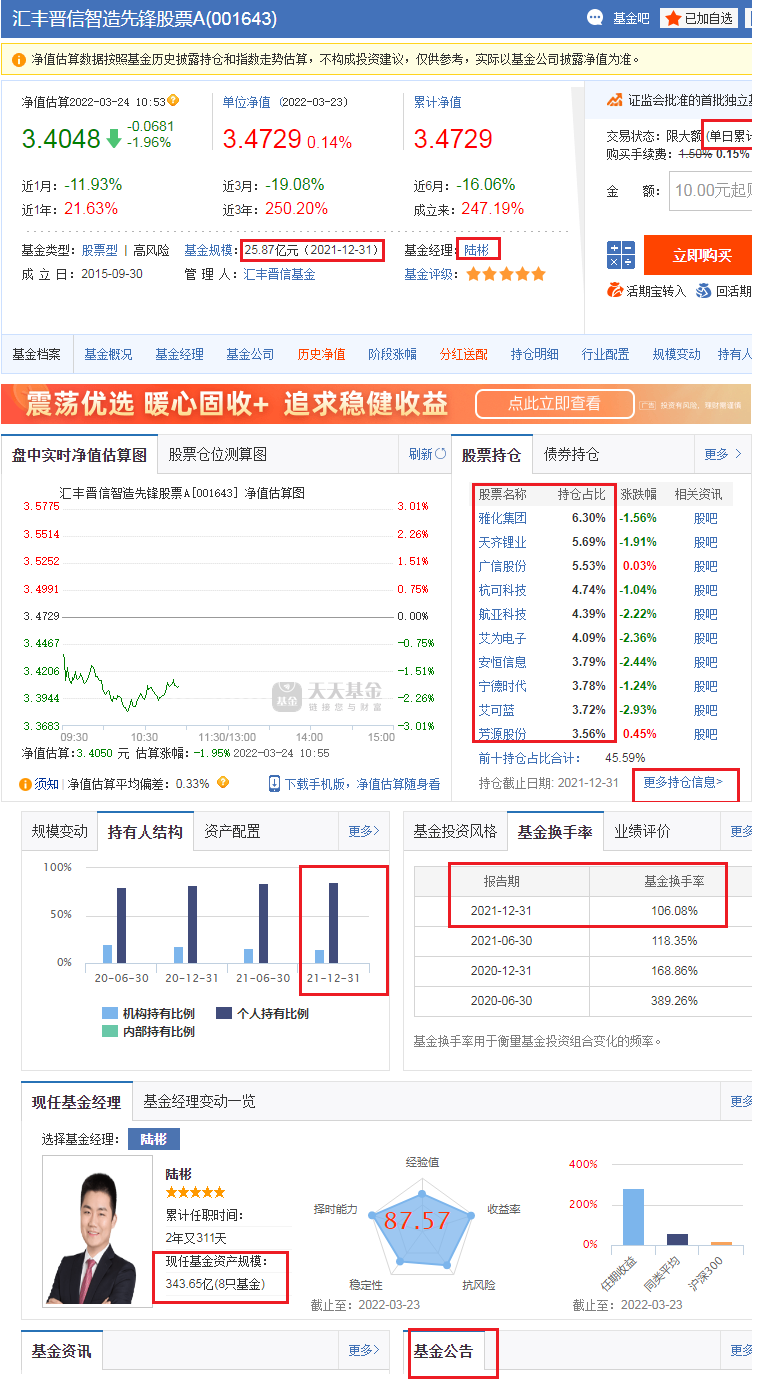Click the 立即购买 button
This screenshot has width=762, height=1396.
(698, 255)
